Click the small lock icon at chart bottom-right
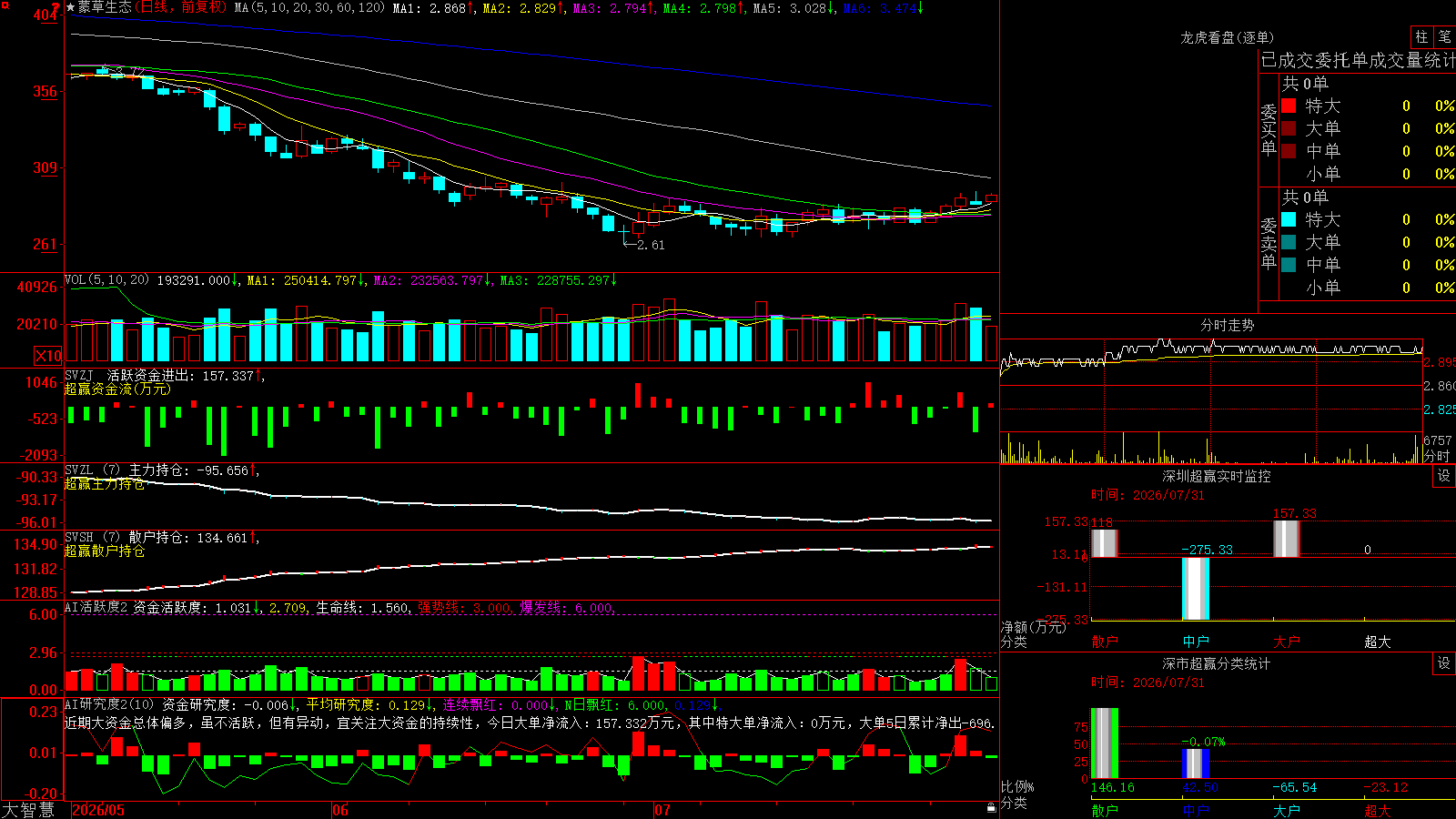The height and width of the screenshot is (819, 1456). (x=992, y=807)
